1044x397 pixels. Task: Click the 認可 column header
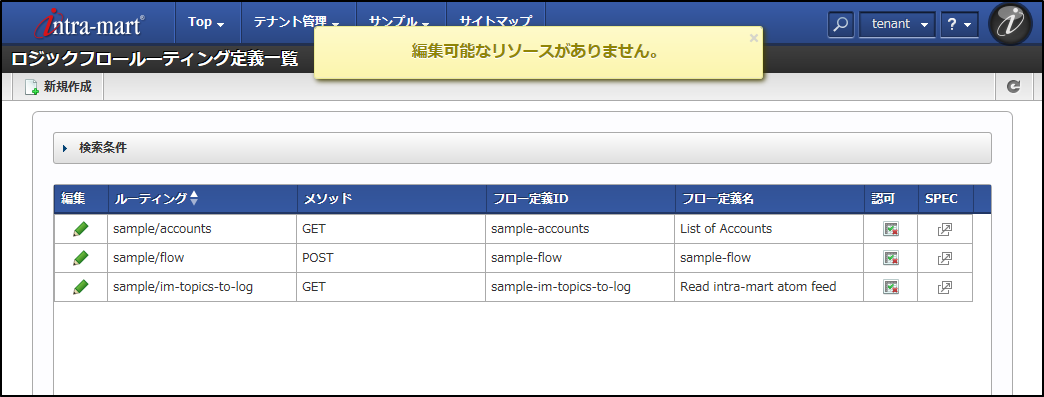point(891,198)
